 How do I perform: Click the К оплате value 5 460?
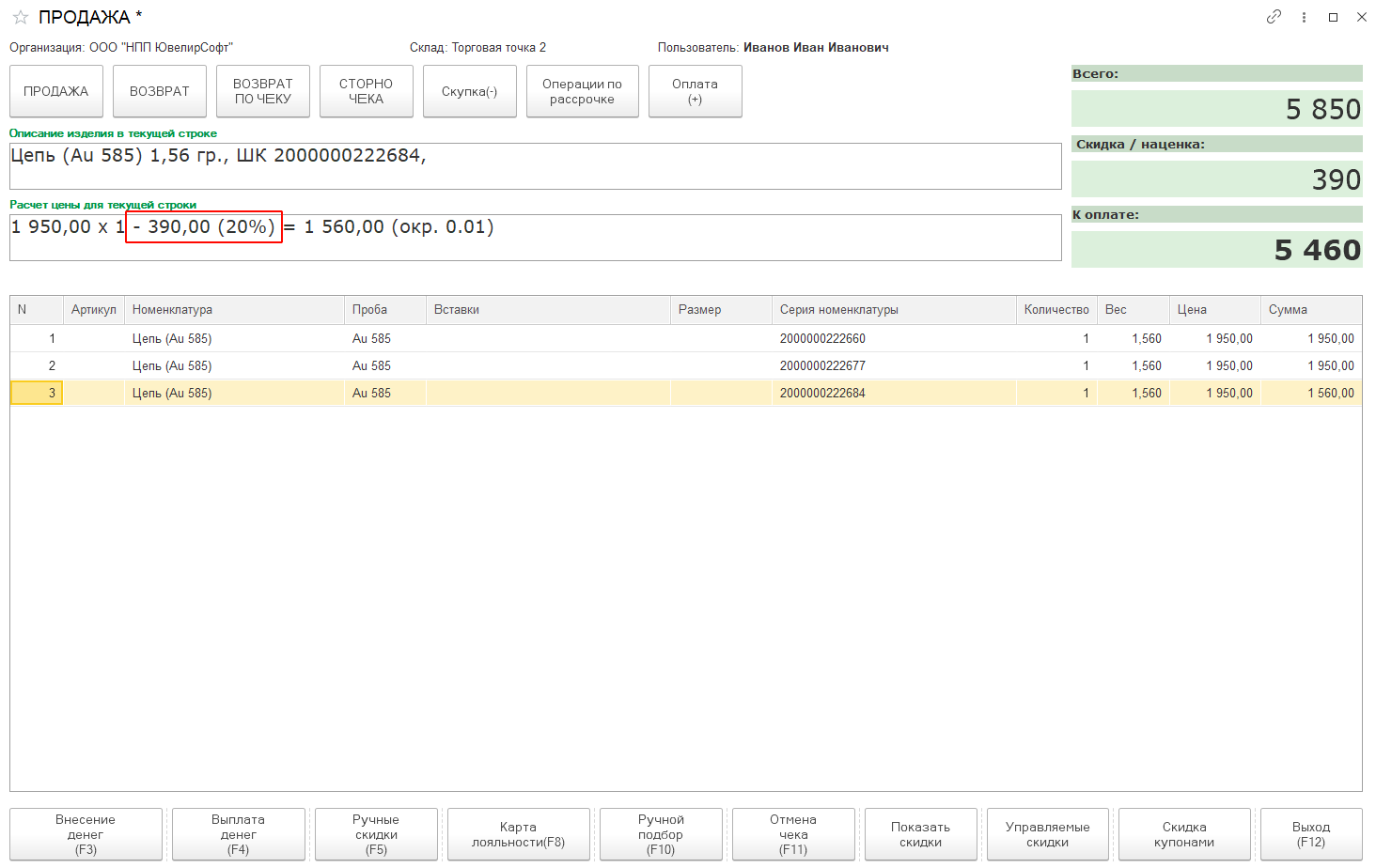[x=1217, y=250]
